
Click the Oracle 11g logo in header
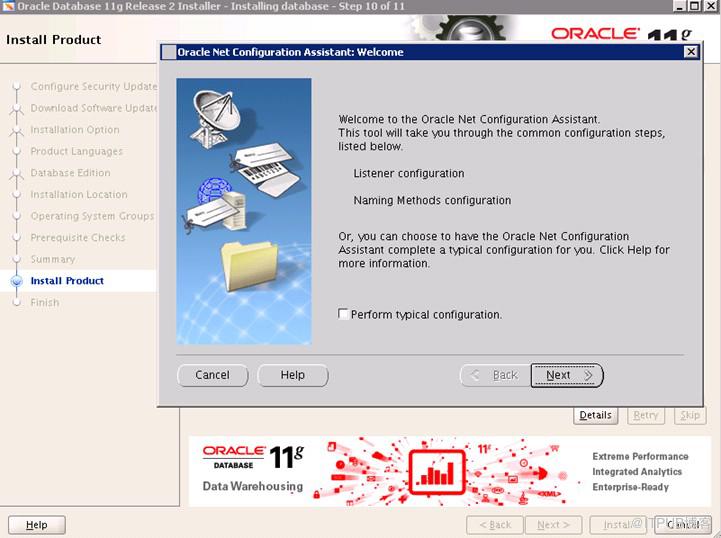tap(621, 34)
